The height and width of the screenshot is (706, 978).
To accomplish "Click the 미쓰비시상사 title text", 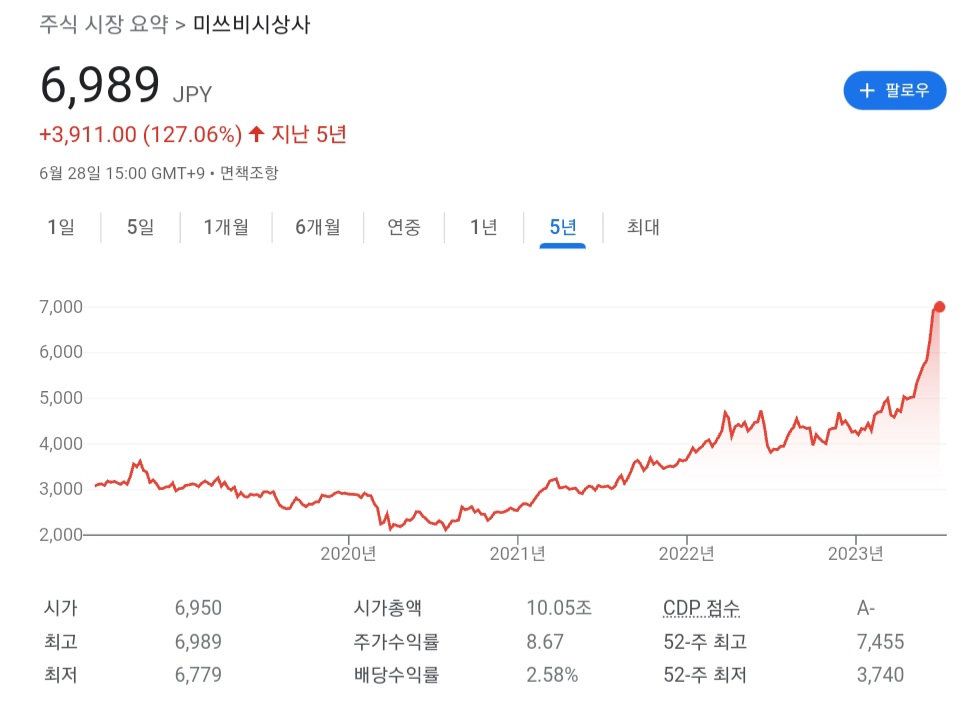I will click(251, 24).
